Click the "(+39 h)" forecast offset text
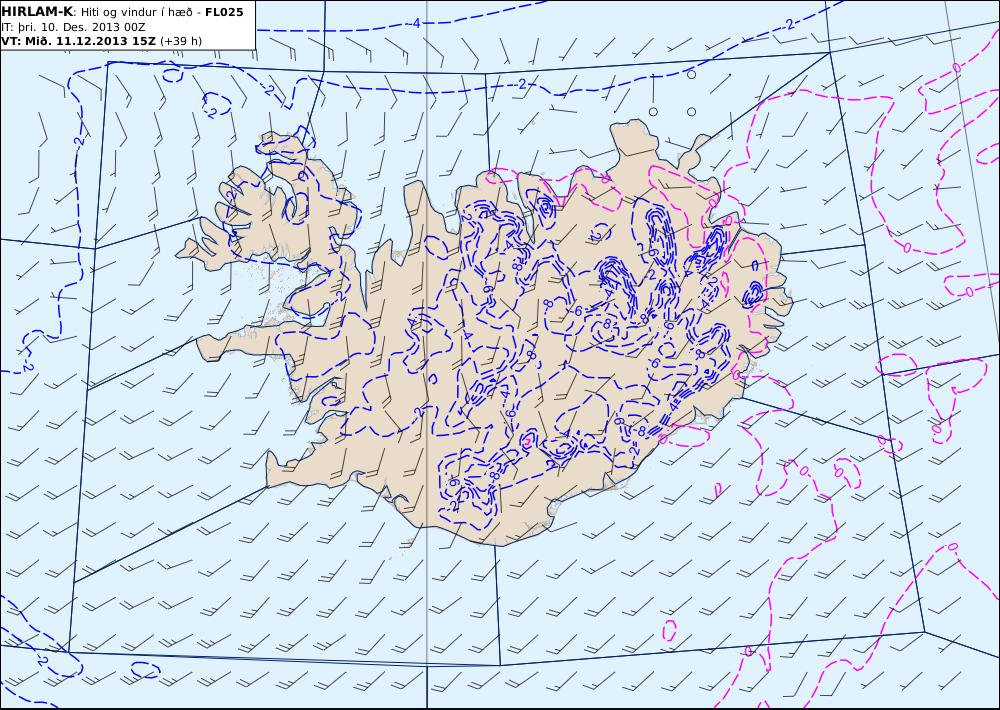This screenshot has width=1000, height=710. pos(180,41)
